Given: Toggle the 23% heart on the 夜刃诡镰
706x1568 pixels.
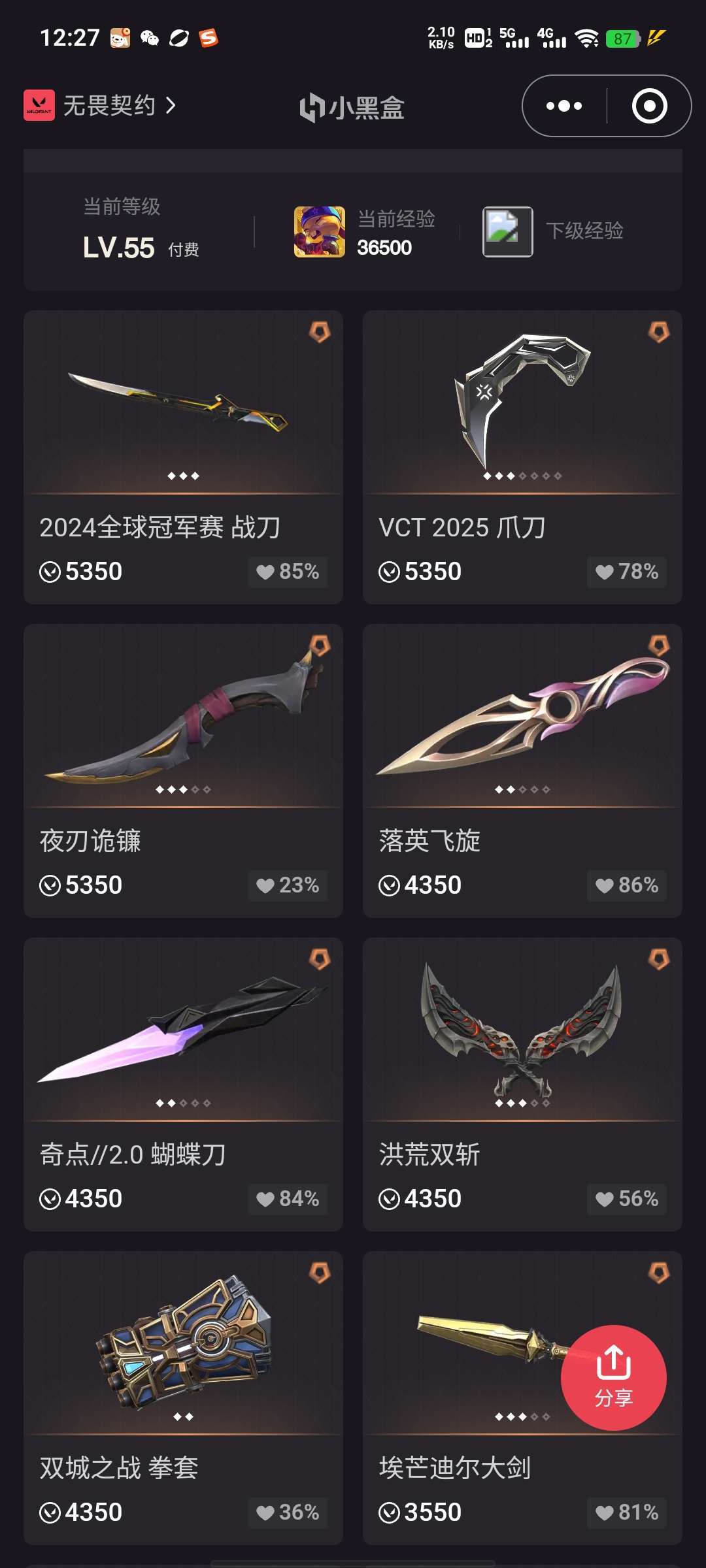Looking at the screenshot, I should (x=288, y=885).
